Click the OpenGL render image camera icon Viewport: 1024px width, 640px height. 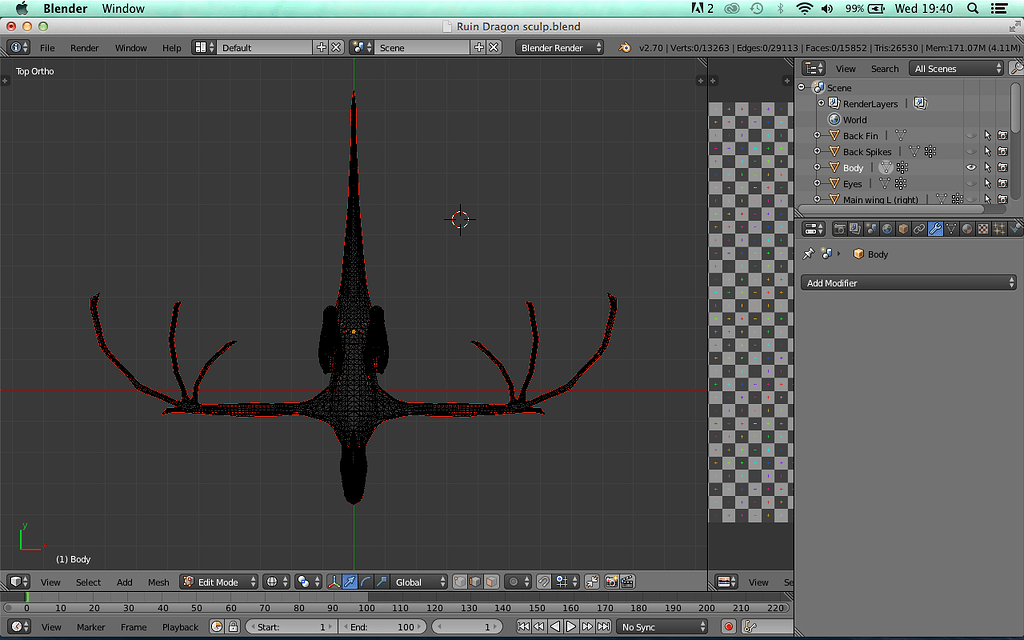pos(611,582)
